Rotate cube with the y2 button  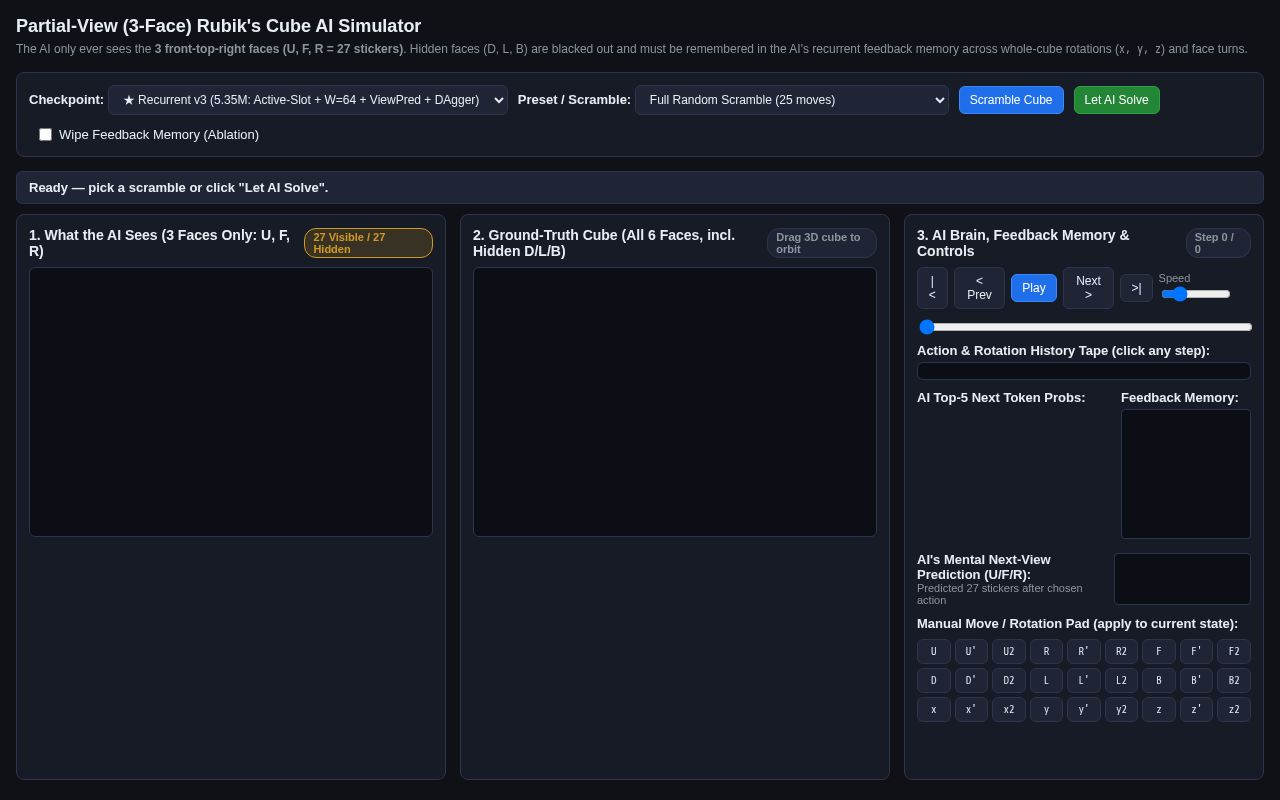(1121, 709)
